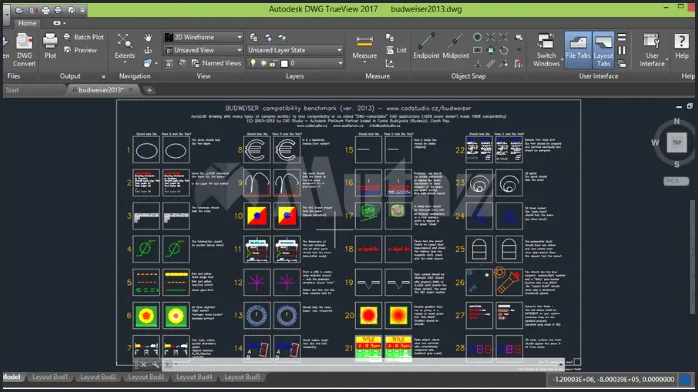Expand the Measure dropdown arrow
This screenshot has width=698, height=392.
click(365, 63)
